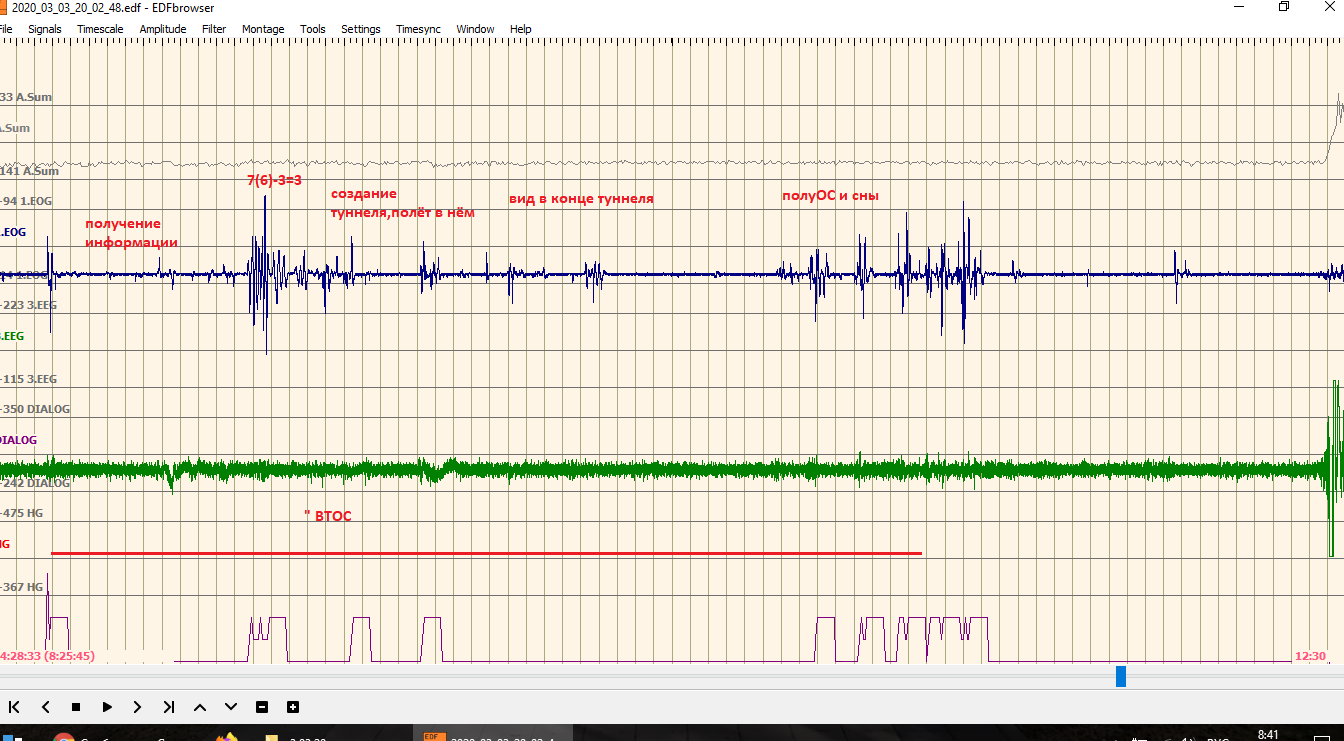The height and width of the screenshot is (741, 1344).
Task: Click the red horizontal marker line
Action: tap(486, 553)
